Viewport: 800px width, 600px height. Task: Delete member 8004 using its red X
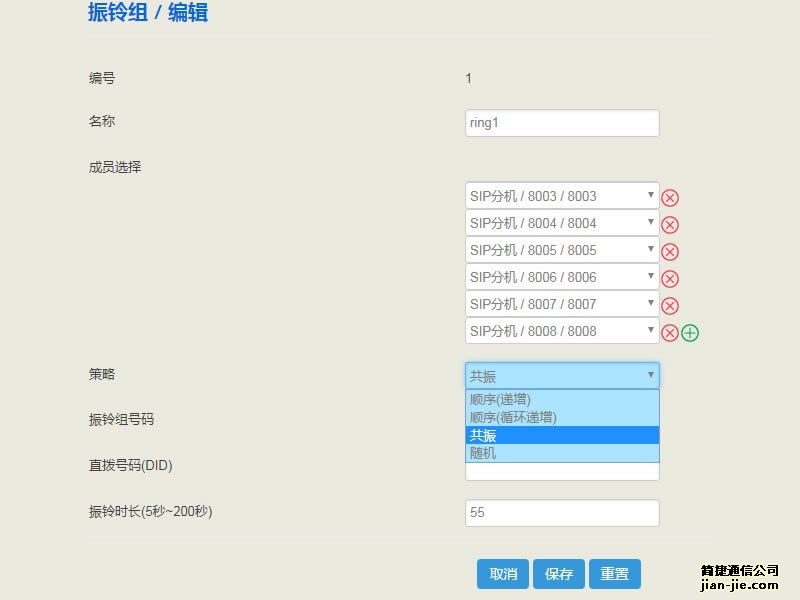[671, 223]
